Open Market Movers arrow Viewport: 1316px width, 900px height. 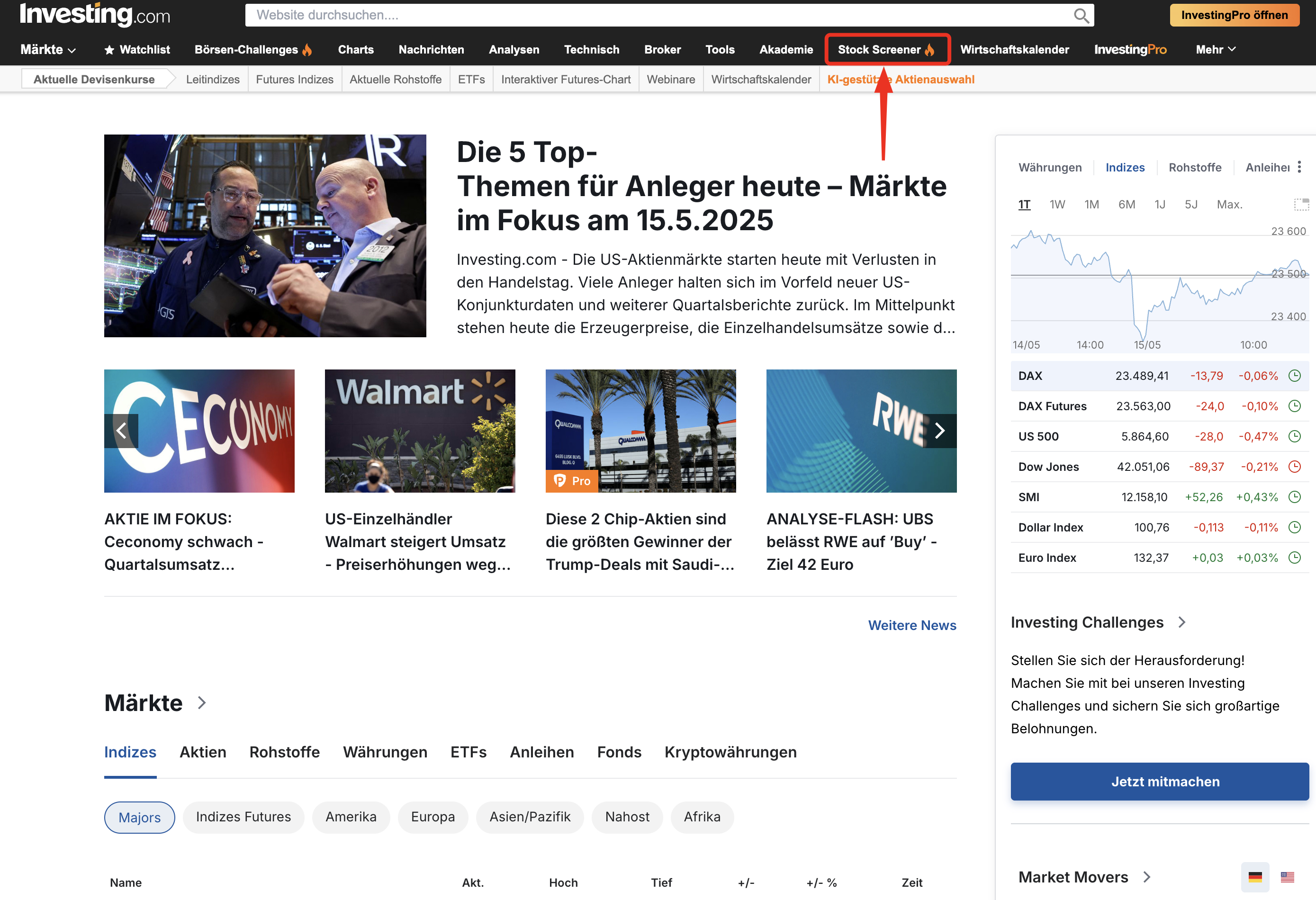(1147, 877)
